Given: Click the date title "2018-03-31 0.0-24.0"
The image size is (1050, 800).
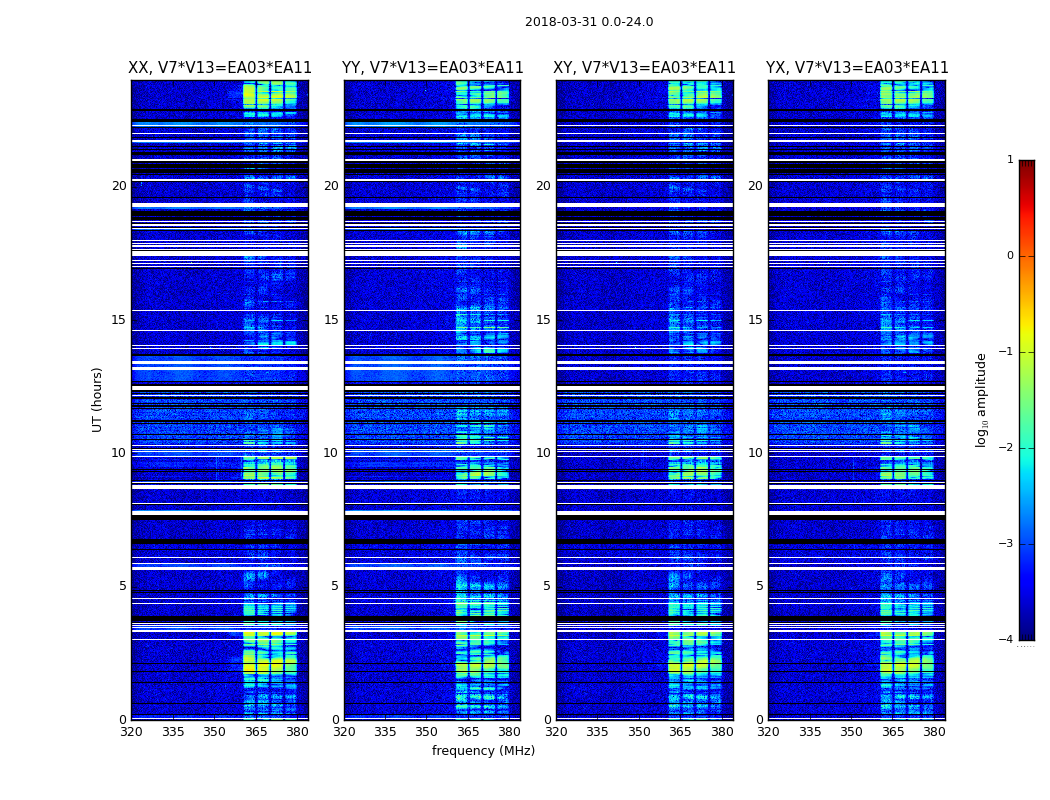Looking at the screenshot, I should (x=588, y=22).
